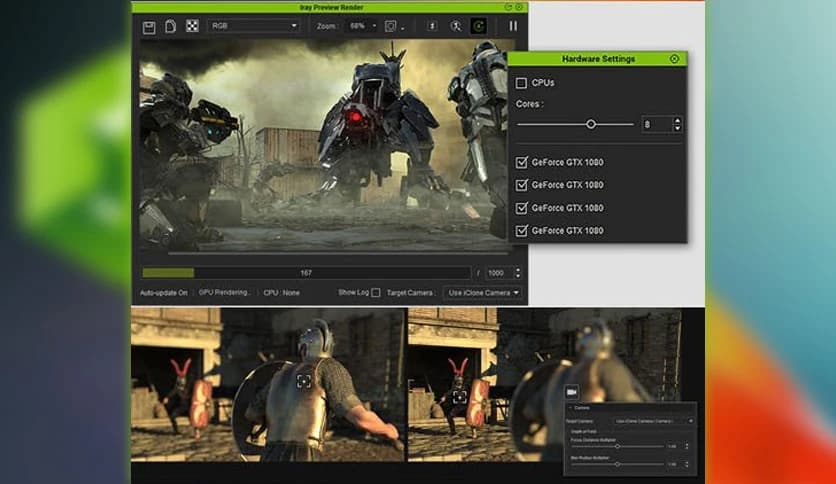The width and height of the screenshot is (836, 484).
Task: Uncheck the third GeForce GTX 1080 checkbox
Action: [521, 208]
